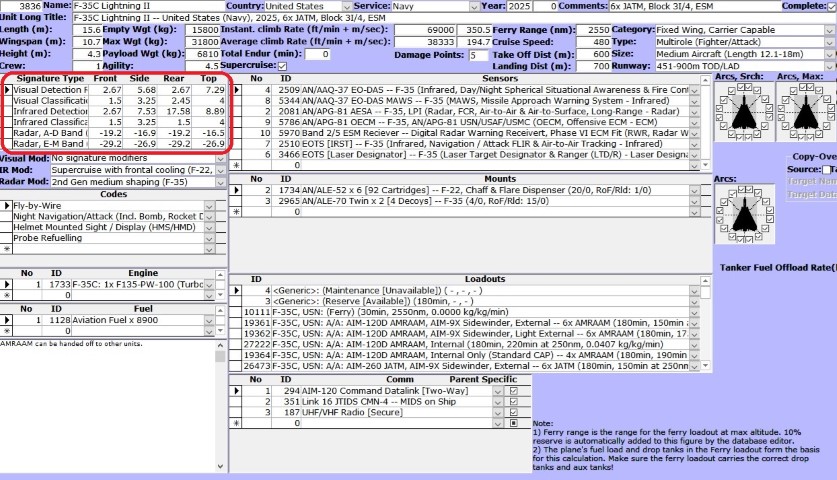Toggle Parent Specific for AIM-120 Command Datalink
This screenshot has width=837, height=480.
click(x=514, y=391)
